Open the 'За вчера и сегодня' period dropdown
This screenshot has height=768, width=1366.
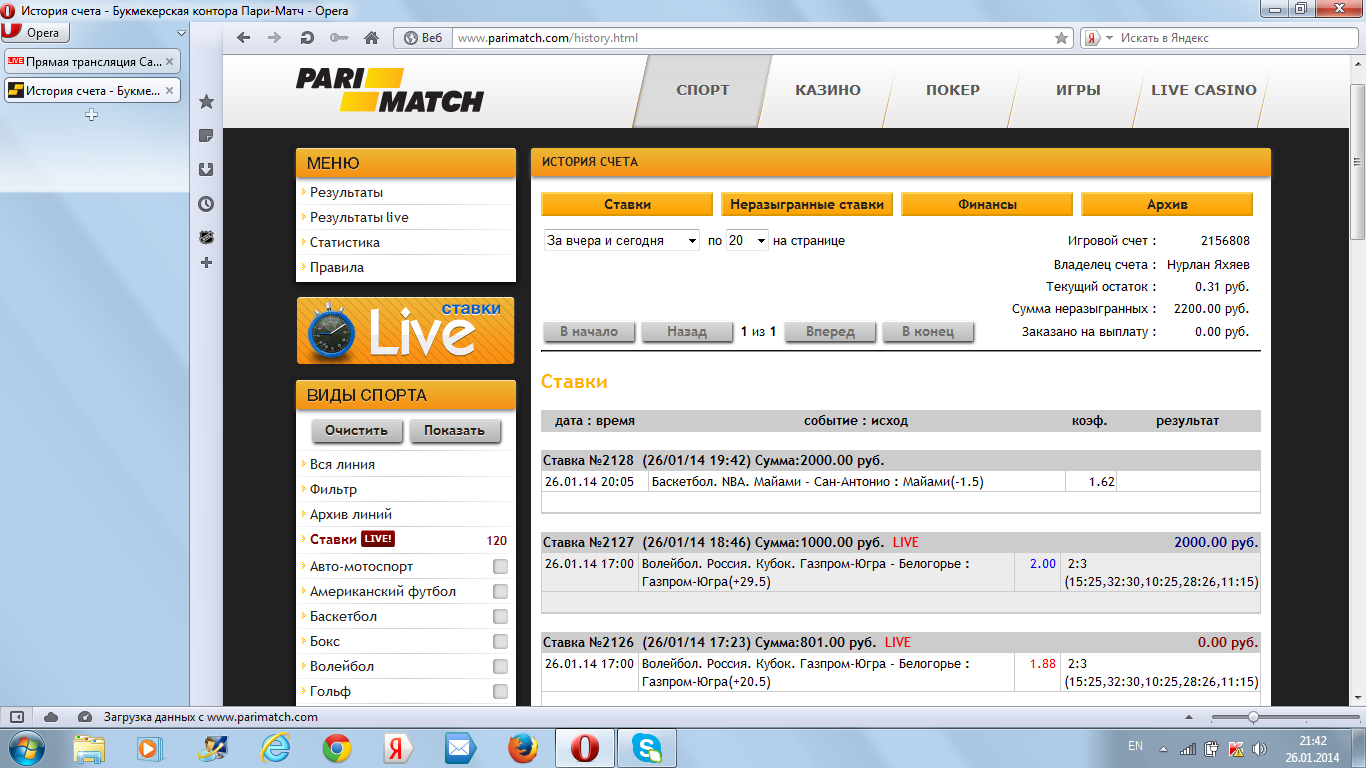point(621,241)
